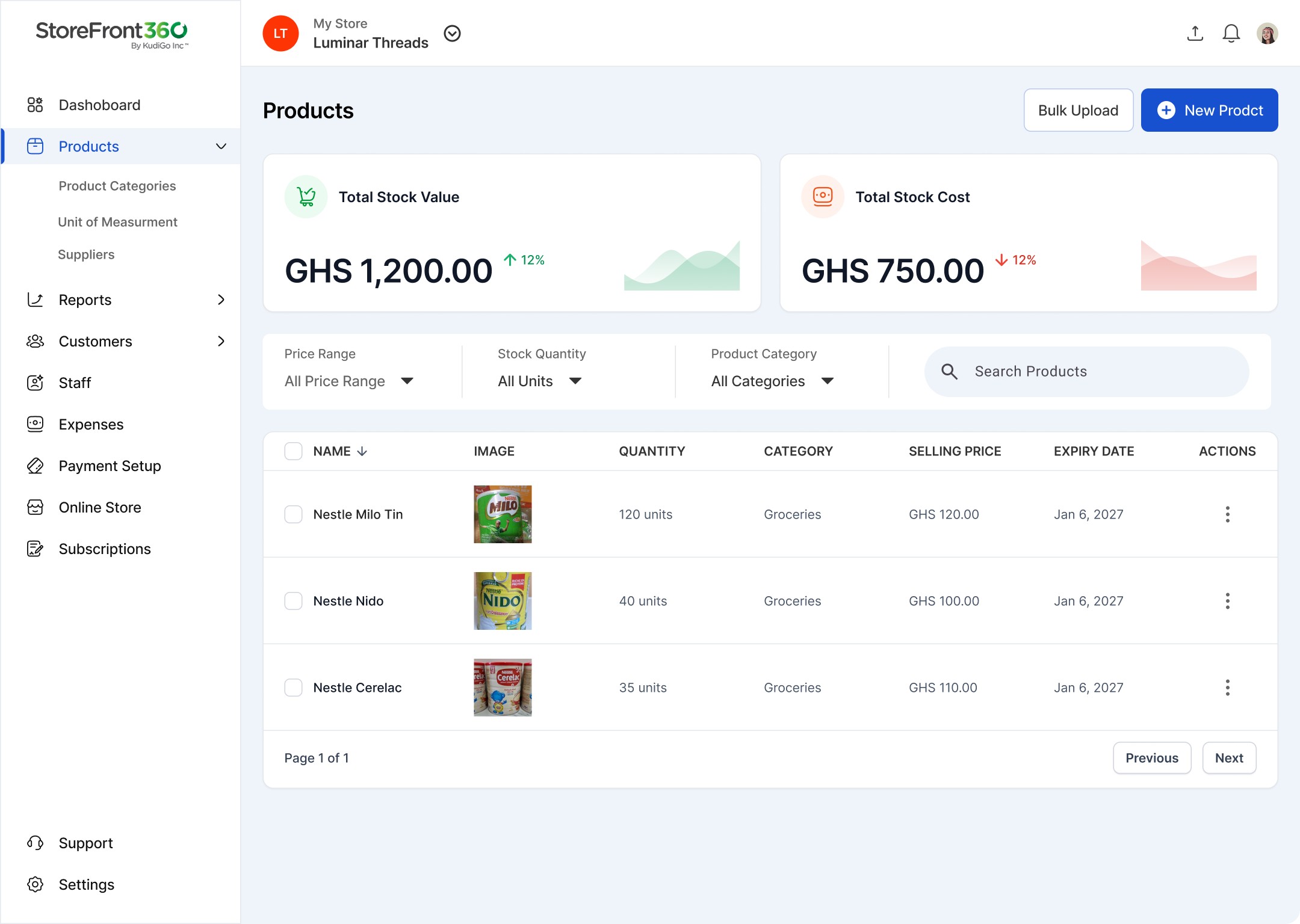1300x924 pixels.
Task: Click the Search Products field
Action: 1086,372
